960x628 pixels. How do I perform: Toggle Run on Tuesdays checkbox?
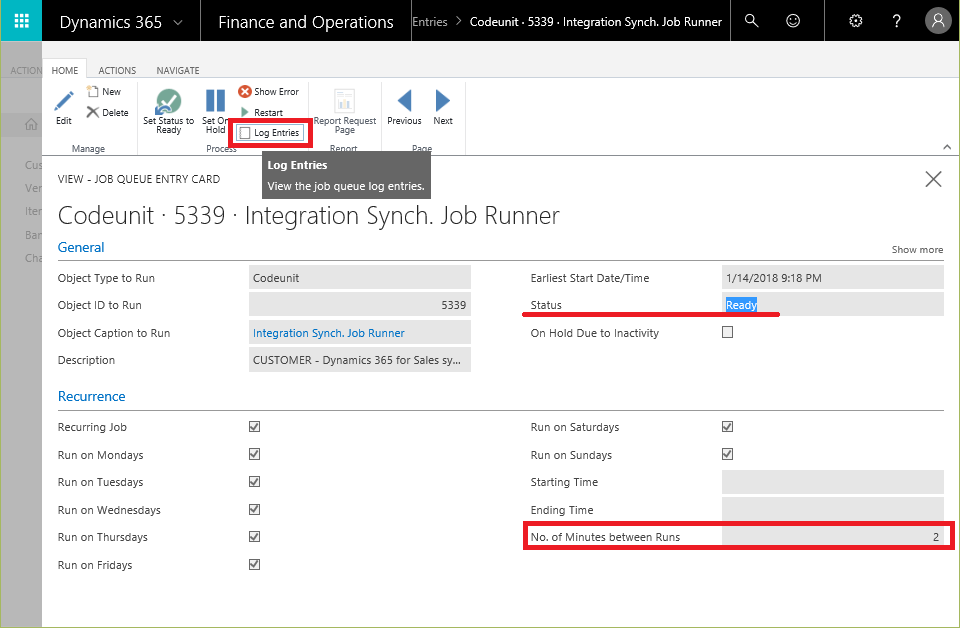pos(254,482)
